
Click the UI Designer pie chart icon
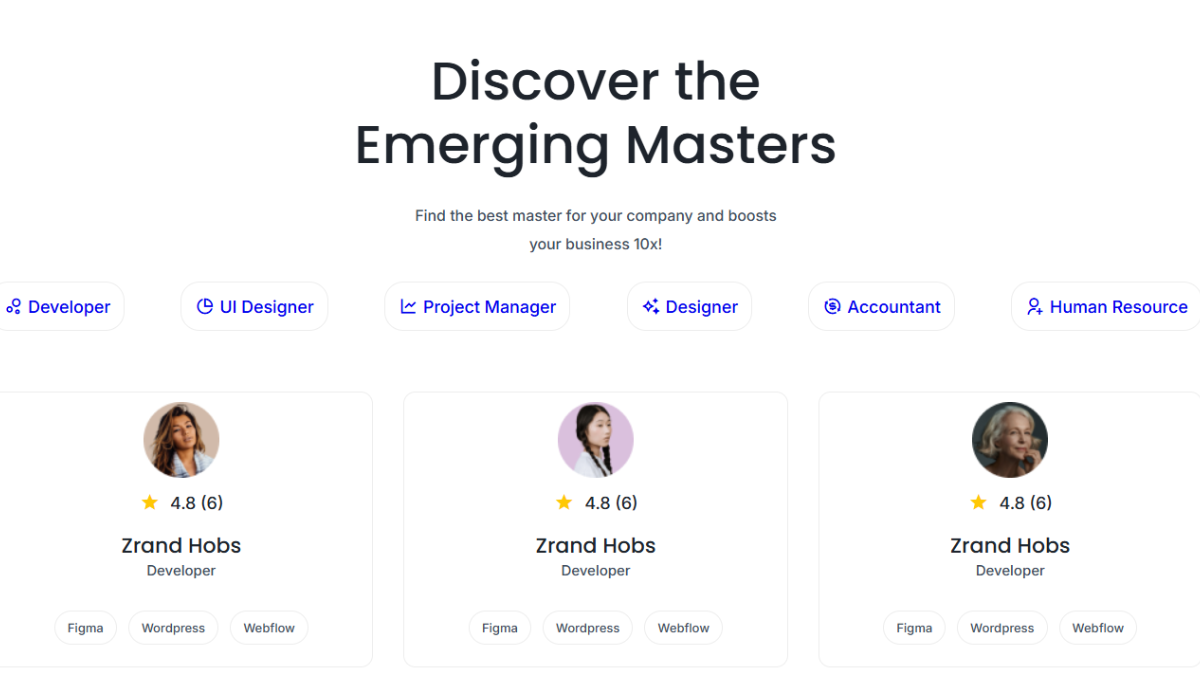coord(204,307)
